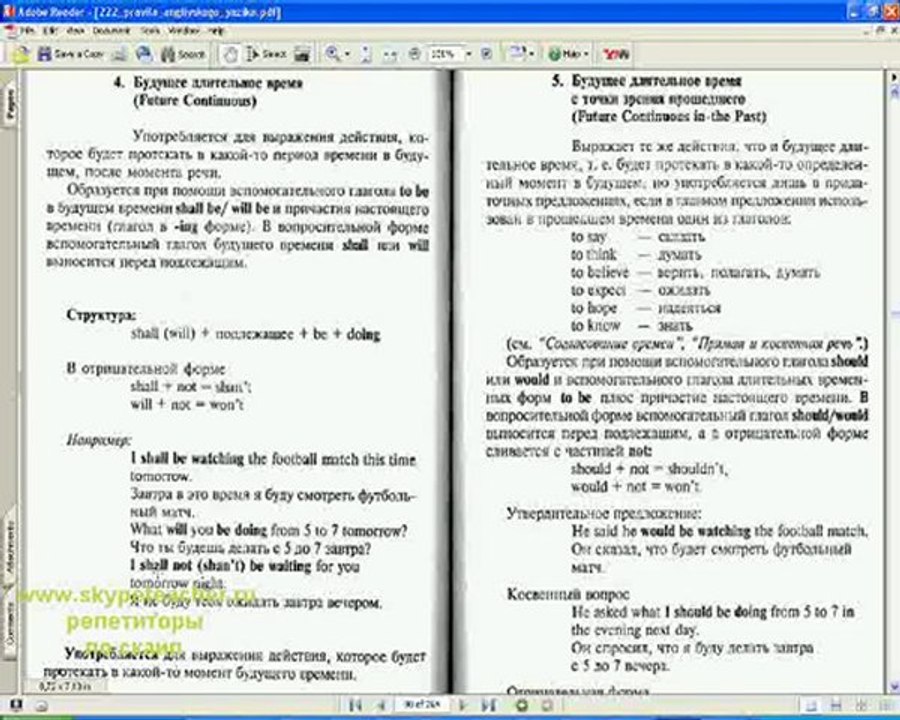The width and height of the screenshot is (900, 720).
Task: Select the Hand tool
Action: coord(231,55)
